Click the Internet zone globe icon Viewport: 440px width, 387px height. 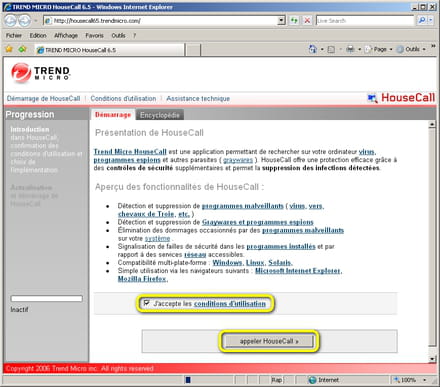(312, 380)
